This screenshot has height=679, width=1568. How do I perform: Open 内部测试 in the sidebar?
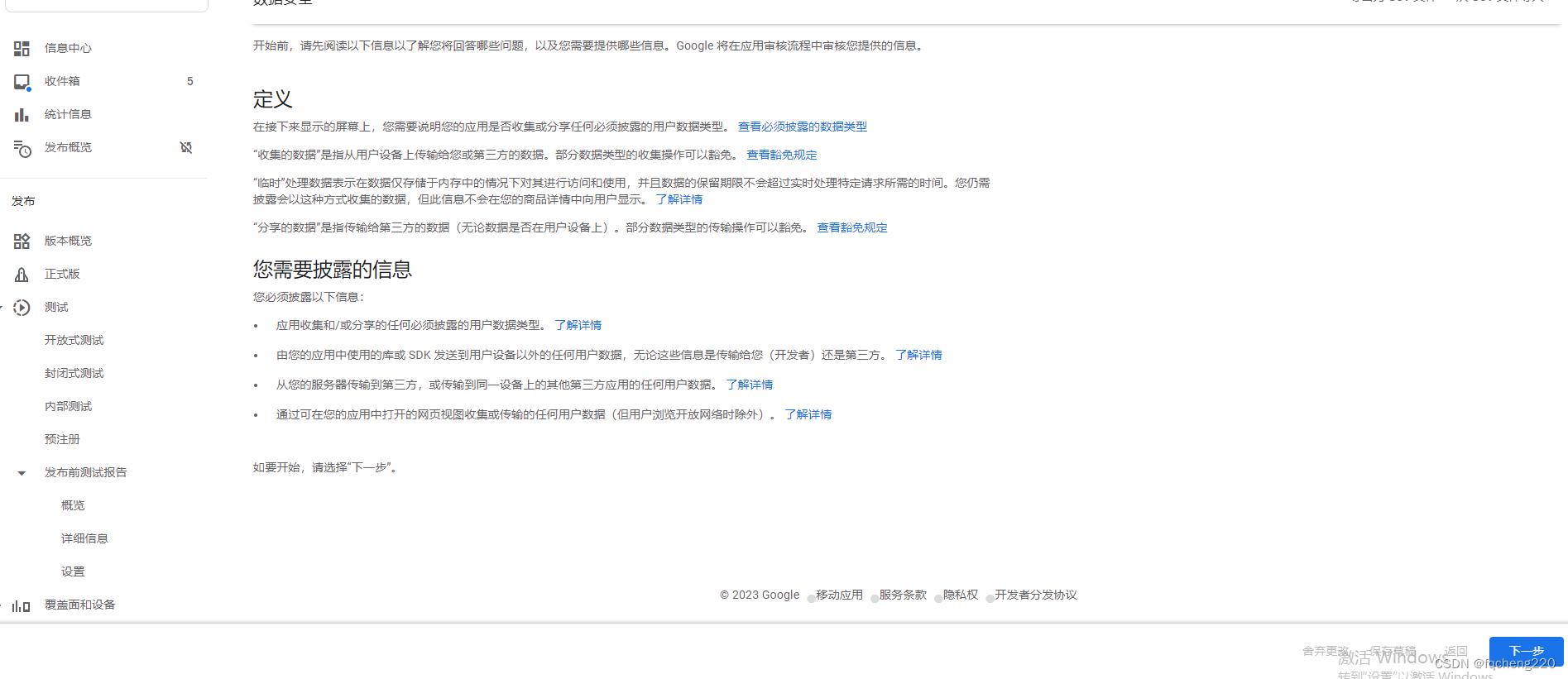point(69,406)
